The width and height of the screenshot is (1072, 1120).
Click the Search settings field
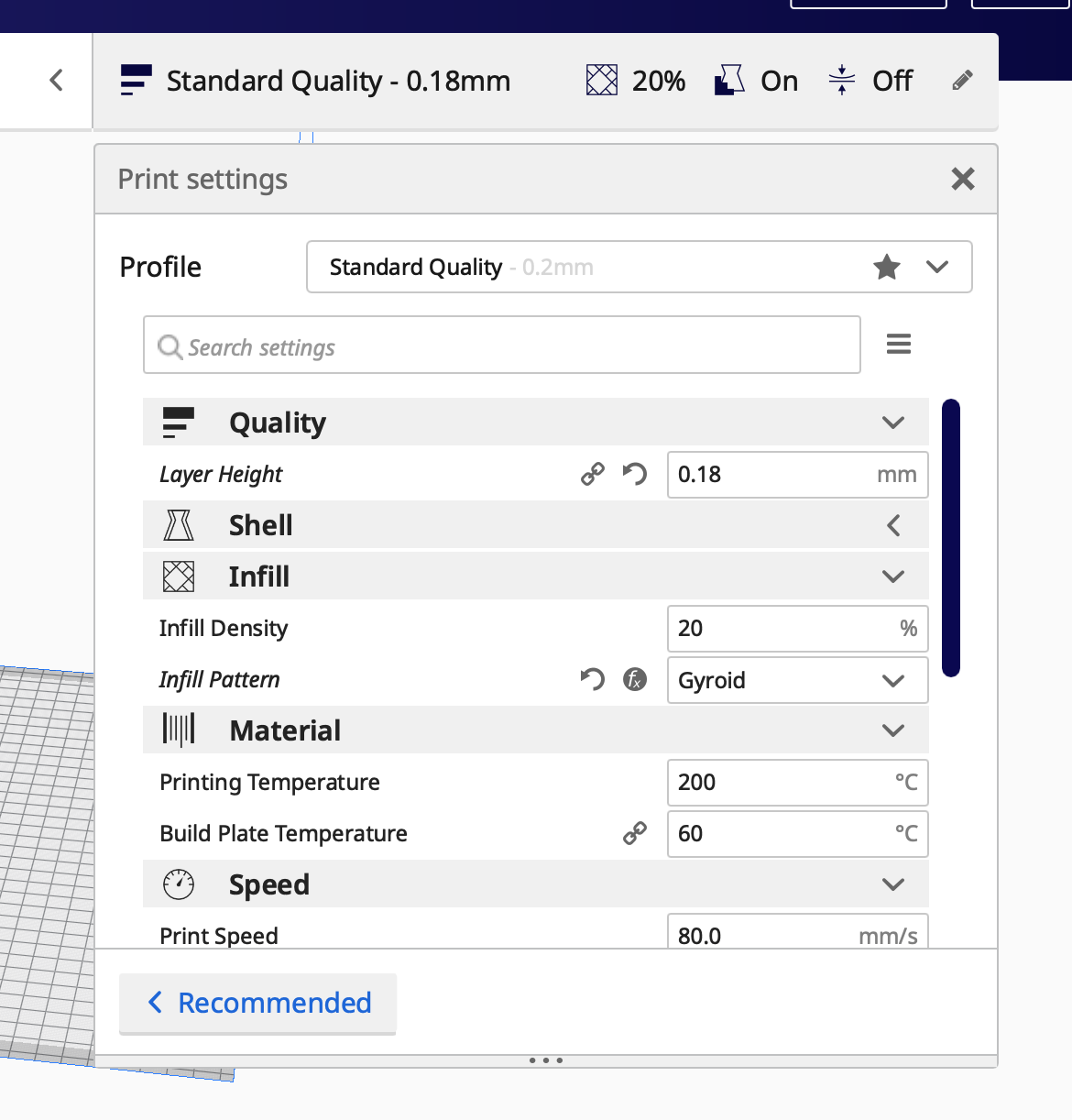(502, 345)
